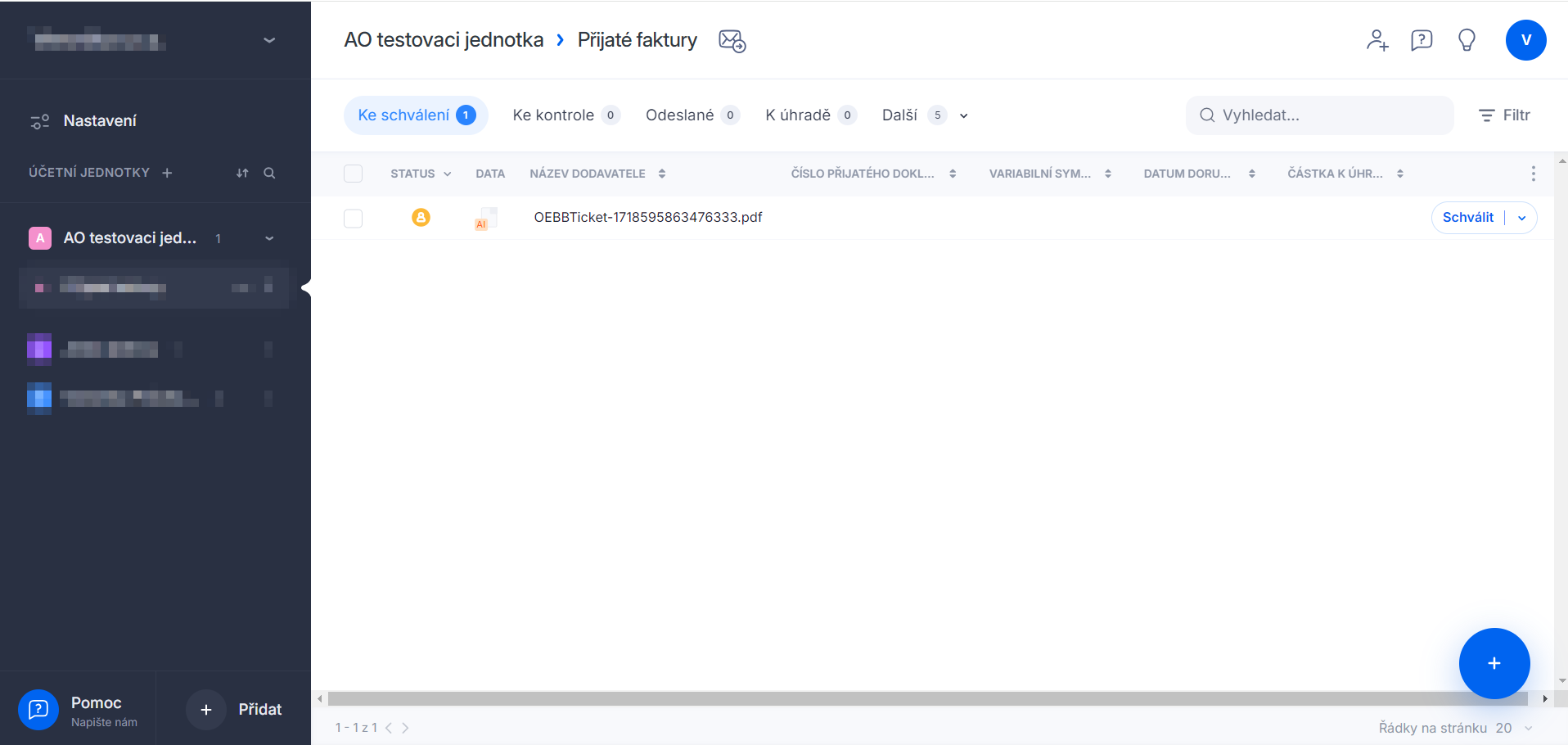Click the lightbulb tips icon
This screenshot has height=745, width=1568.
1467,40
